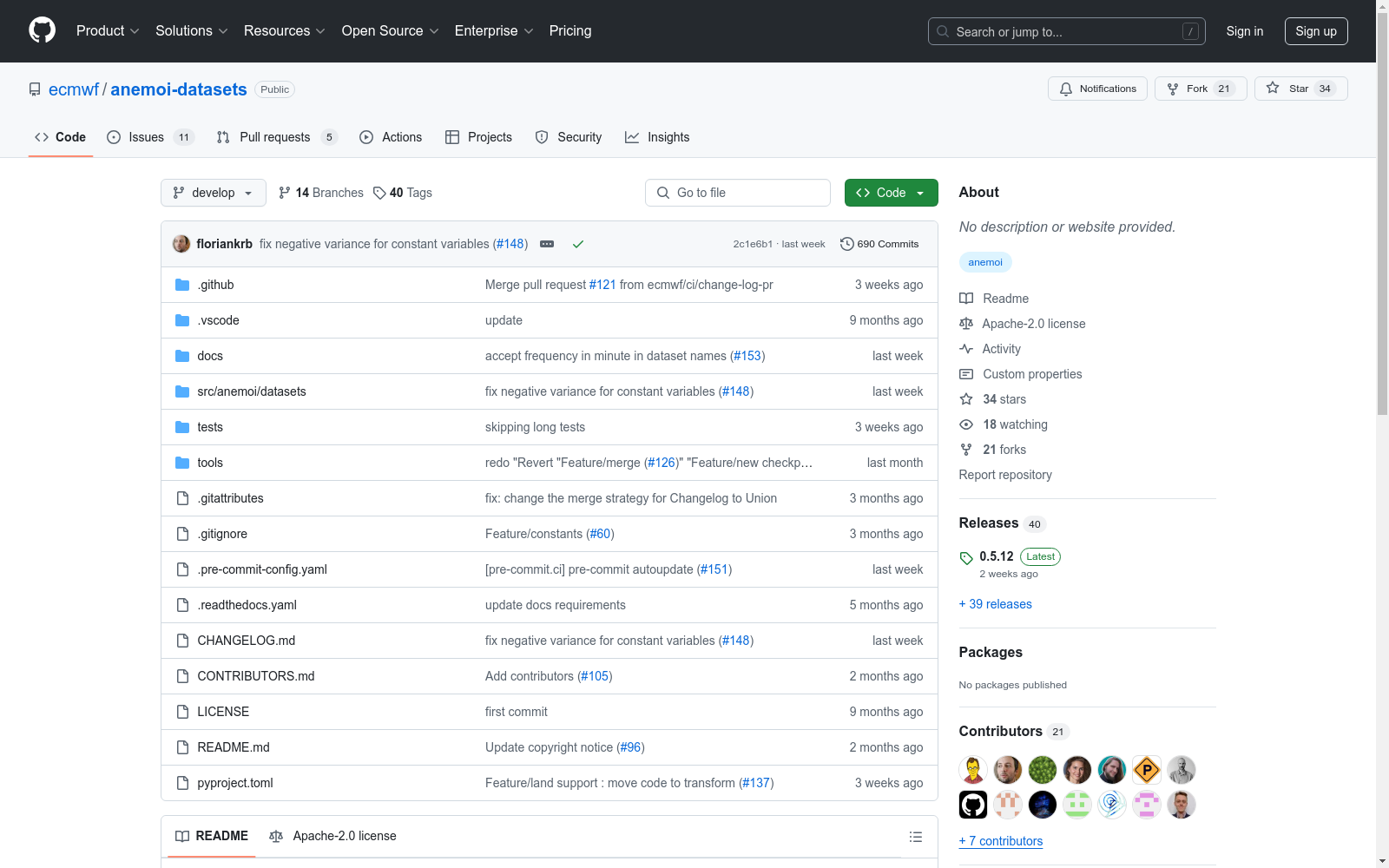Screen dimensions: 1389x868
Task: Click the eye icon beside 18 watching
Action: click(x=966, y=424)
